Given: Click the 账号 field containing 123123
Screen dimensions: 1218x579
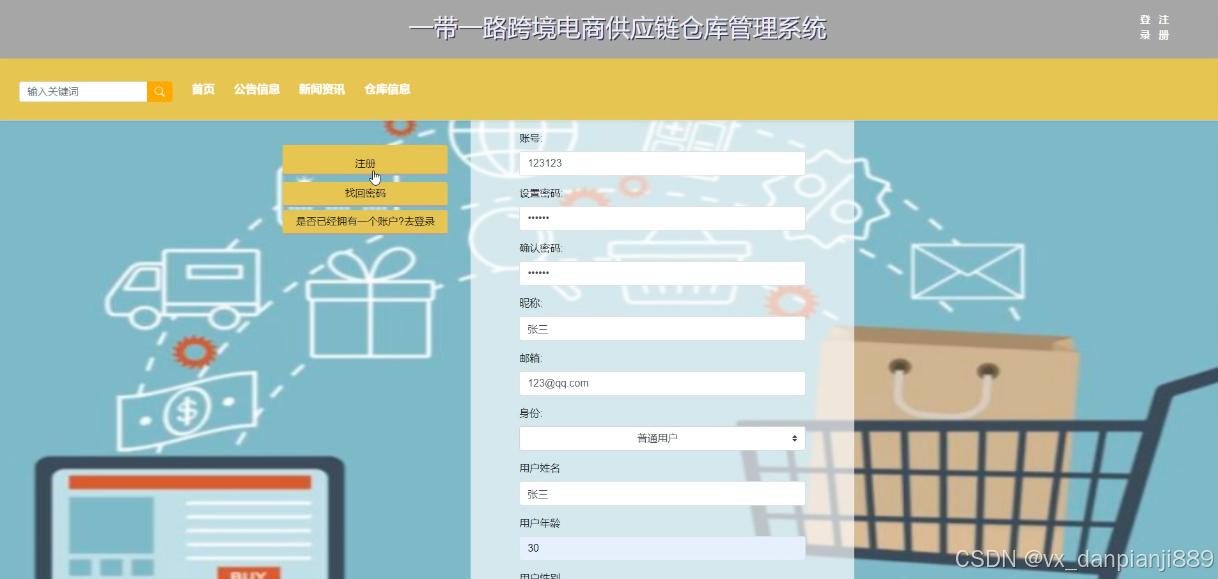Looking at the screenshot, I should point(662,163).
